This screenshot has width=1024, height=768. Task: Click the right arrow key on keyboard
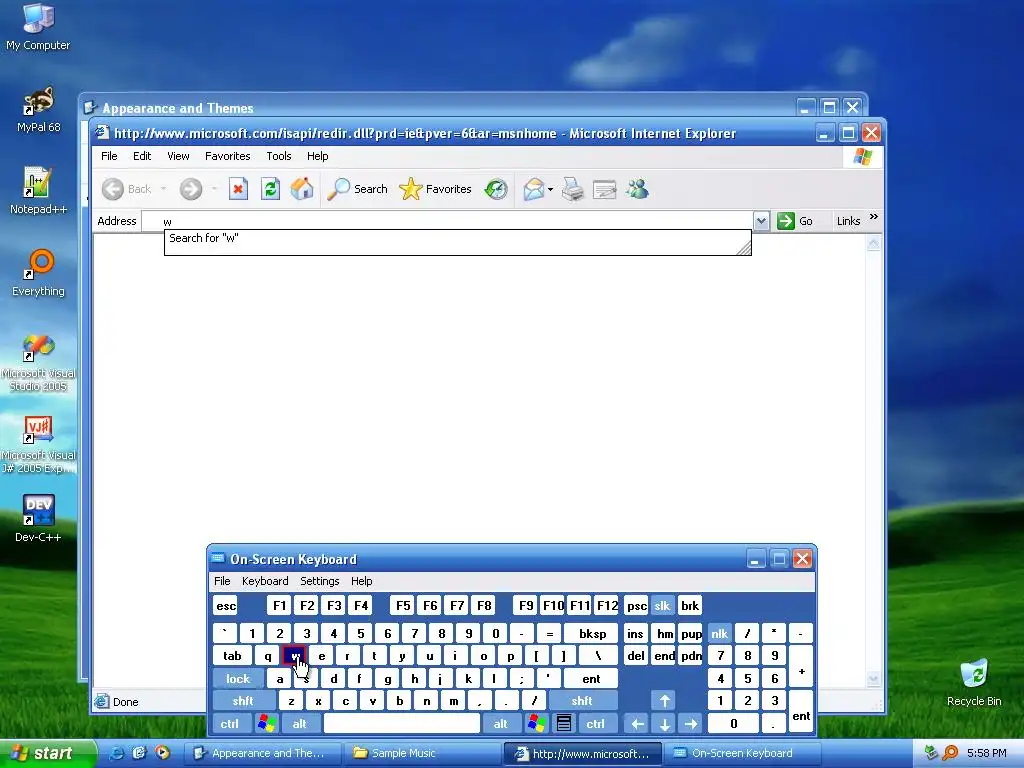691,724
